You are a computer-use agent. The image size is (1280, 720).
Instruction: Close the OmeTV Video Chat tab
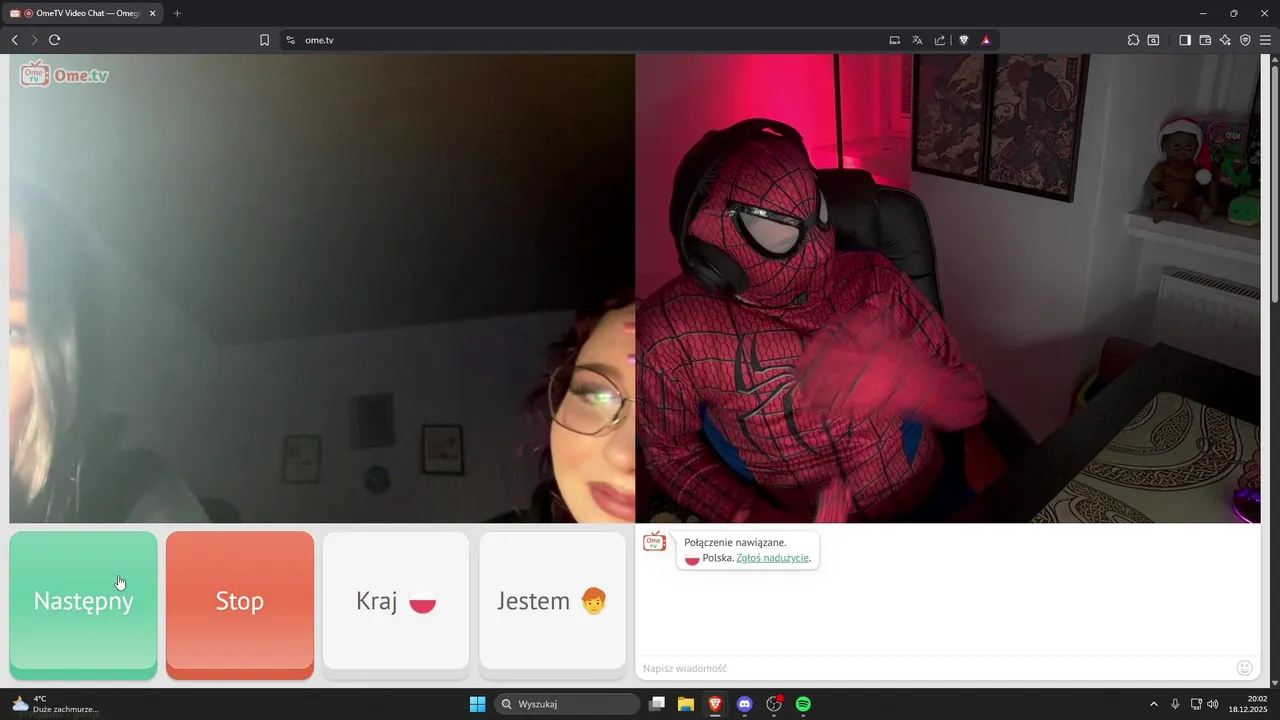point(153,13)
